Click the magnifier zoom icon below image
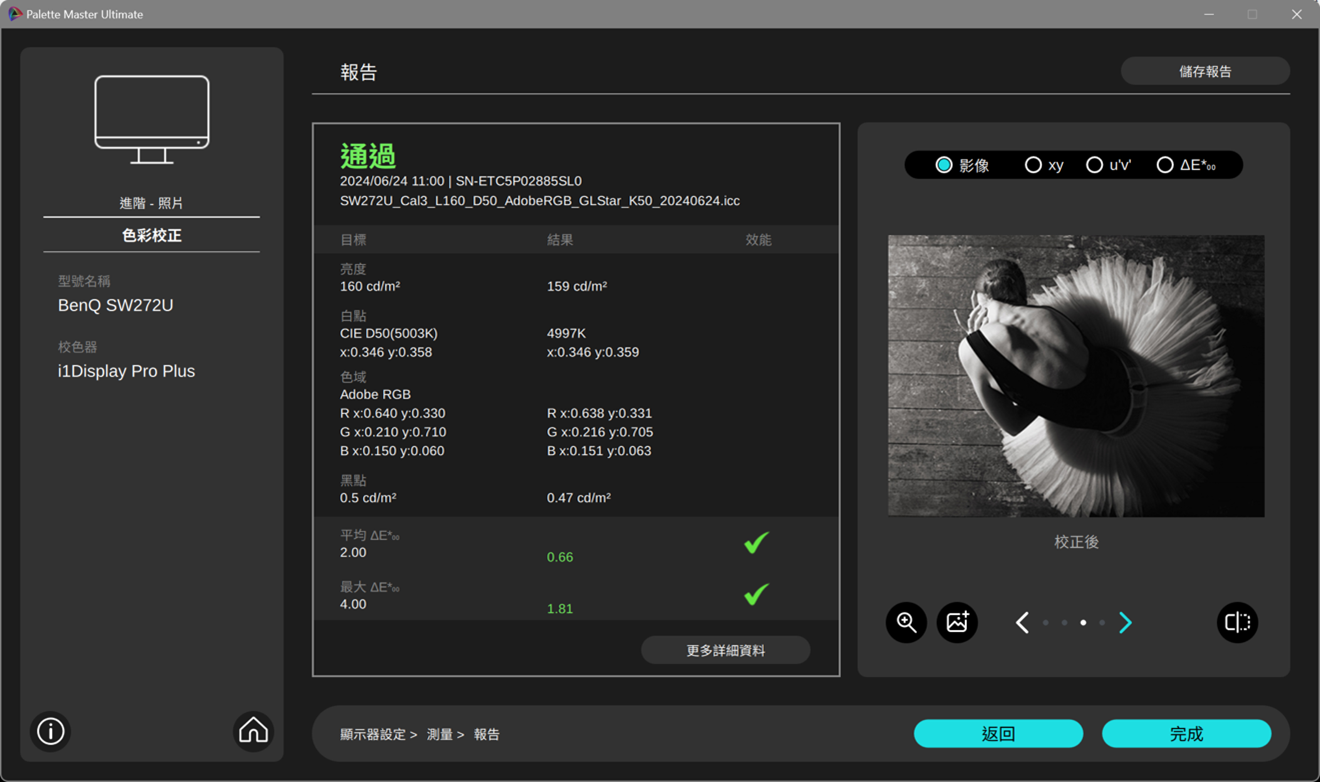This screenshot has height=782, width=1320. click(x=906, y=622)
